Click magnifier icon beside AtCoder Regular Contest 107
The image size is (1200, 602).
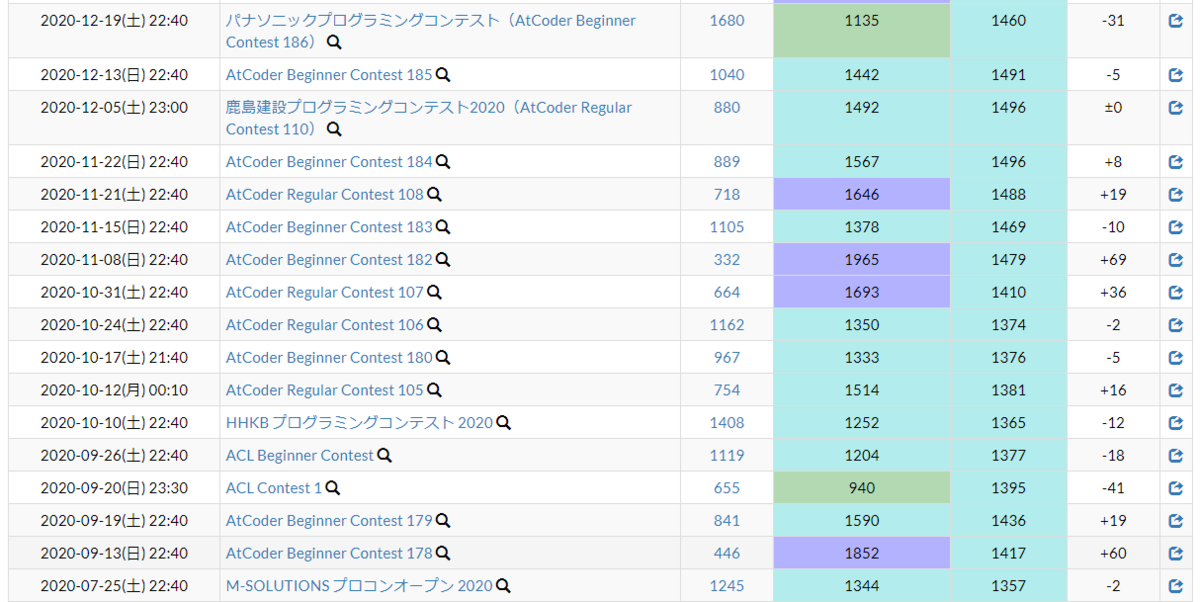coord(434,292)
